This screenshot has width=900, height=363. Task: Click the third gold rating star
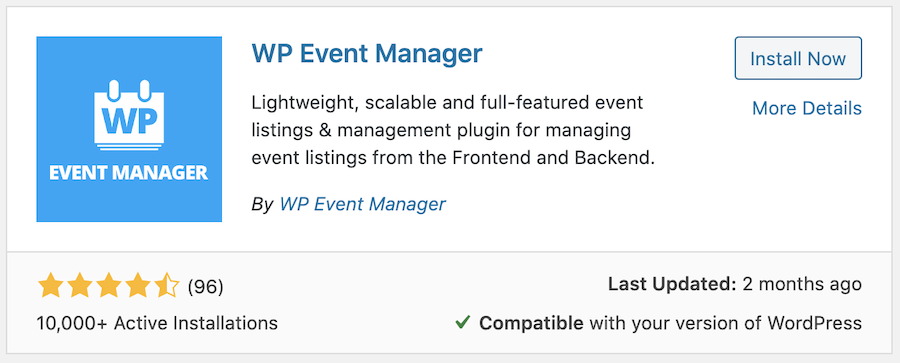(109, 286)
